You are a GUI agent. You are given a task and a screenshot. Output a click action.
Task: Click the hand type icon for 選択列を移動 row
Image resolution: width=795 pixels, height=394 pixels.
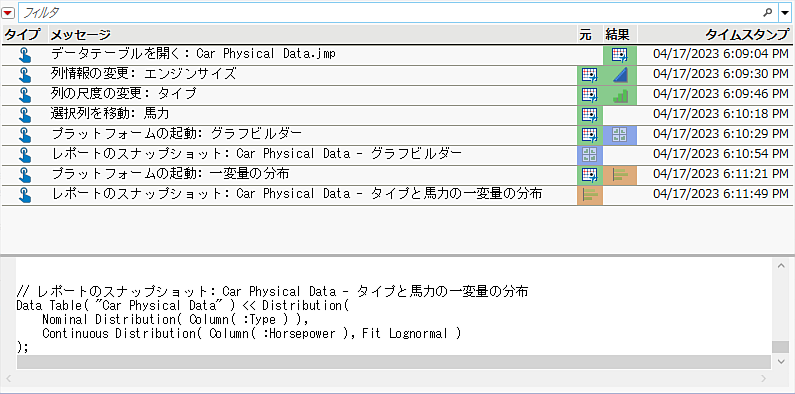tap(24, 115)
